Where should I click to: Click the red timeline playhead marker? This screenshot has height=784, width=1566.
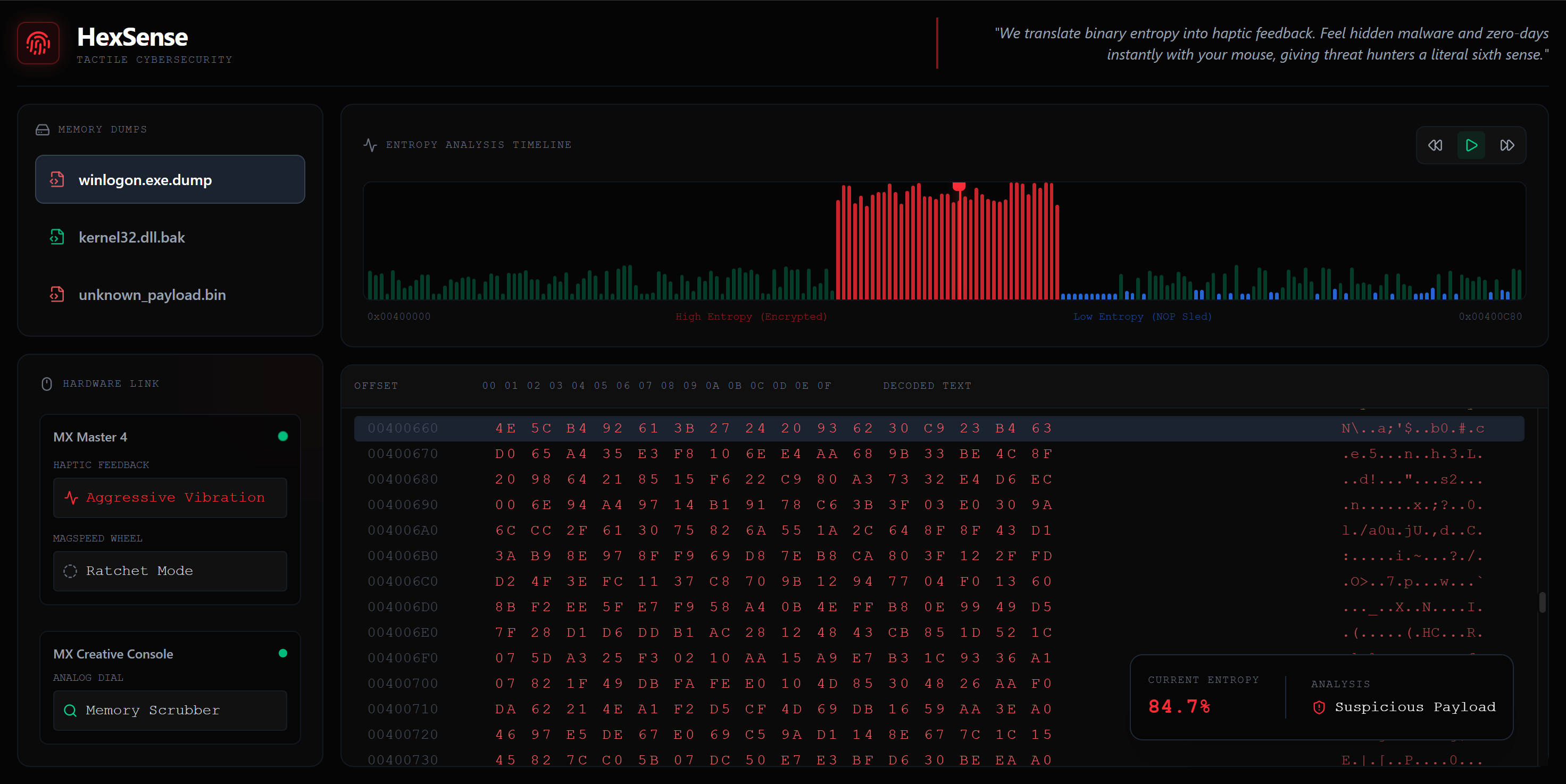959,187
